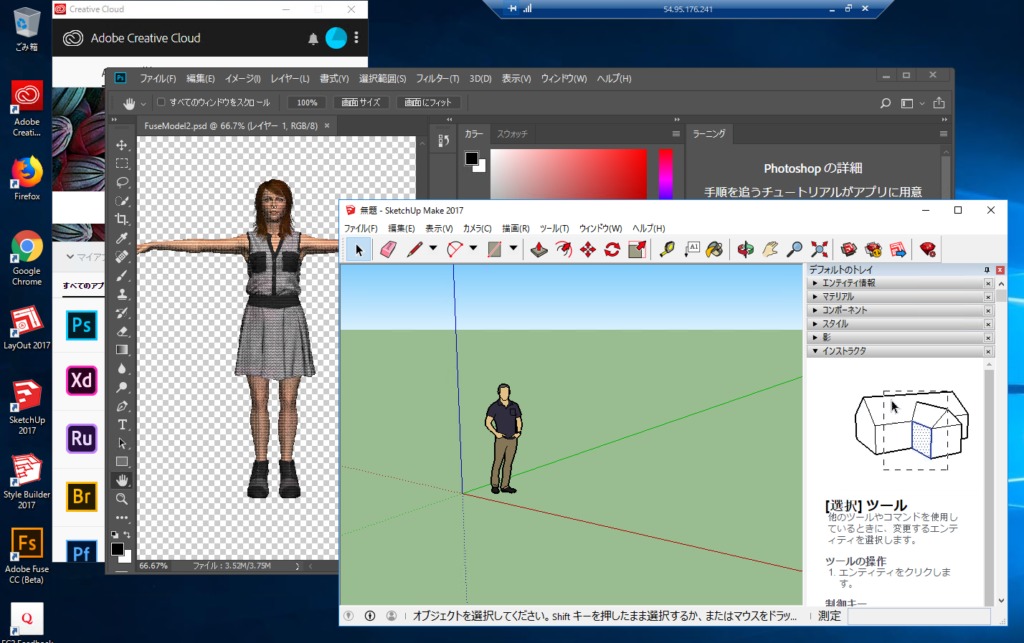Screen dimensions: 1024x643
Task: Expand SketchUp Shadows panel (影)
Action: tap(899, 337)
